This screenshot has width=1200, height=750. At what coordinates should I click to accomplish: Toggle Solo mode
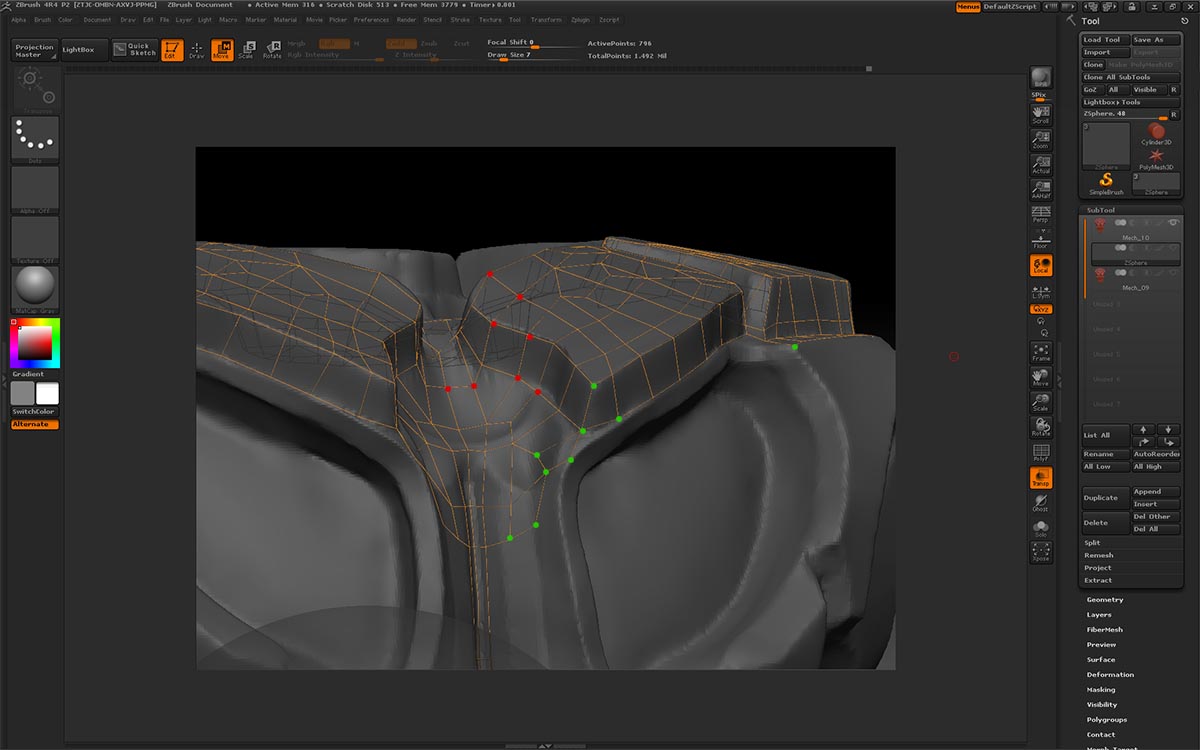[x=1041, y=528]
